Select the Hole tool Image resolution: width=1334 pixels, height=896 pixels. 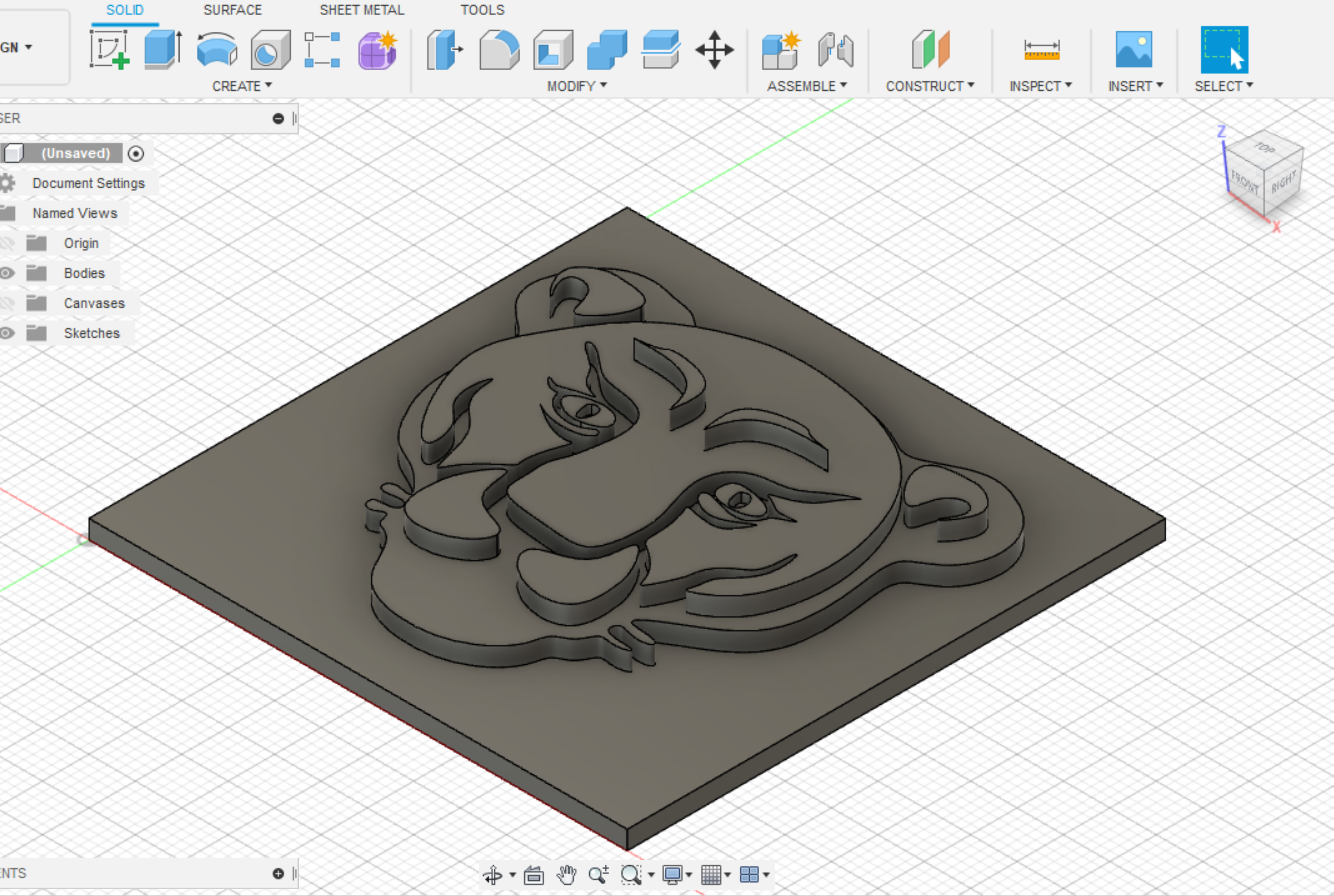270,49
